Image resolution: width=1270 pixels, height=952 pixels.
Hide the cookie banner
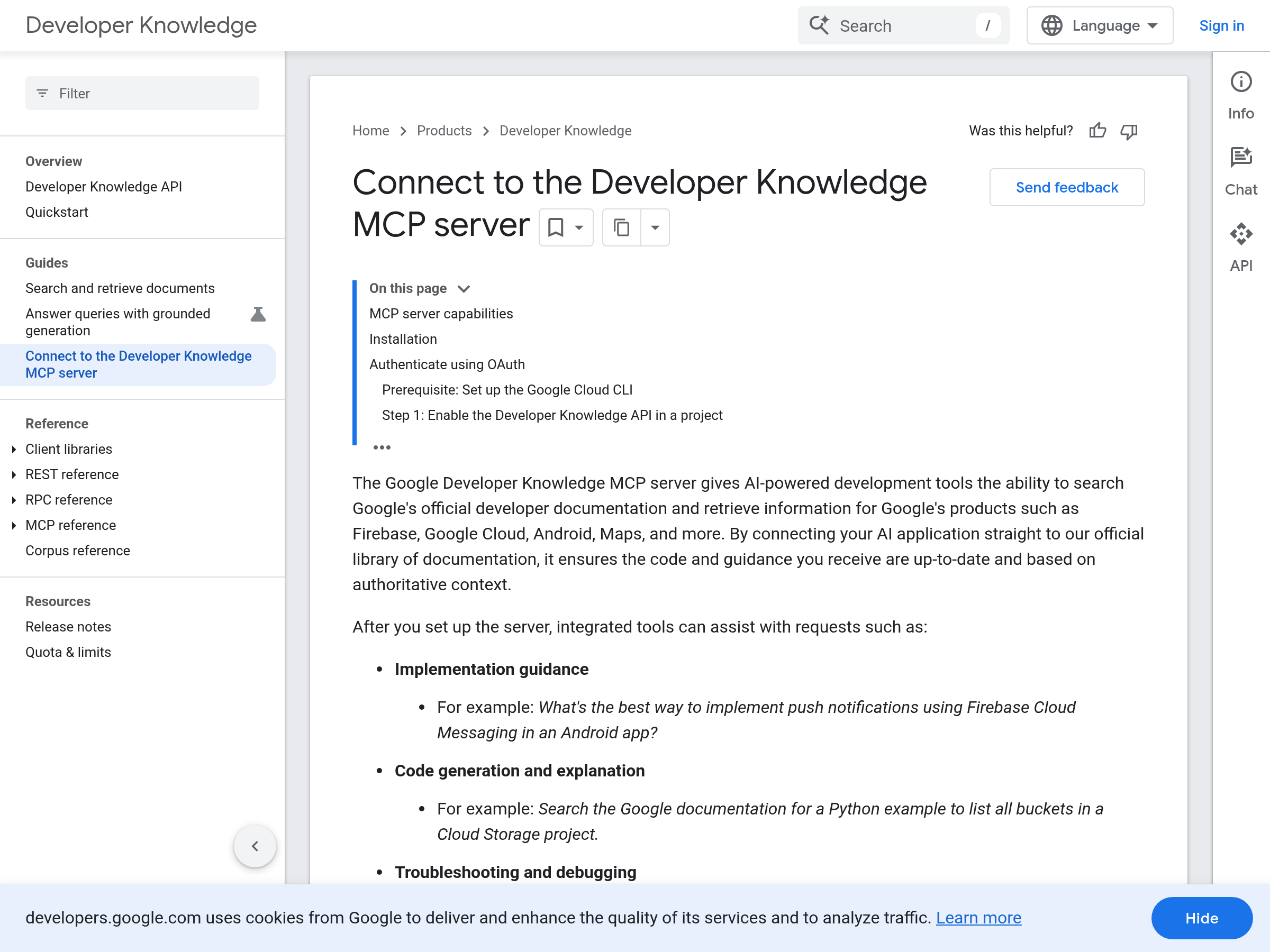[x=1201, y=918]
